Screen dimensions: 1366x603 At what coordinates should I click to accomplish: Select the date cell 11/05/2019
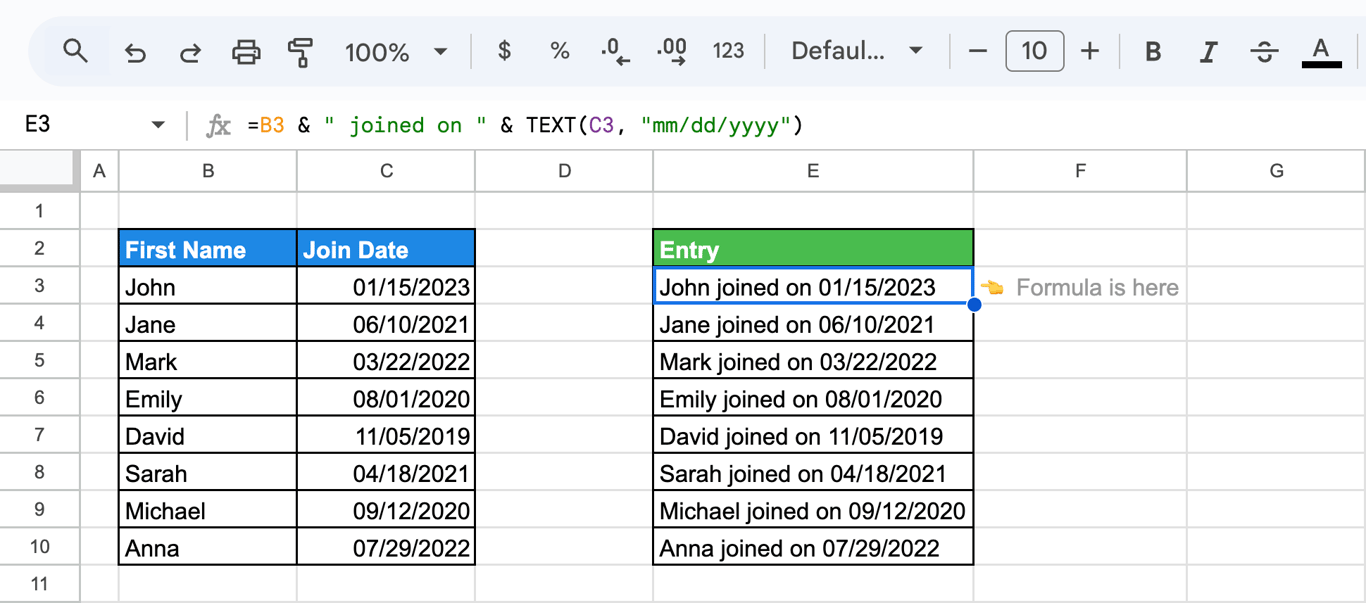click(x=386, y=436)
